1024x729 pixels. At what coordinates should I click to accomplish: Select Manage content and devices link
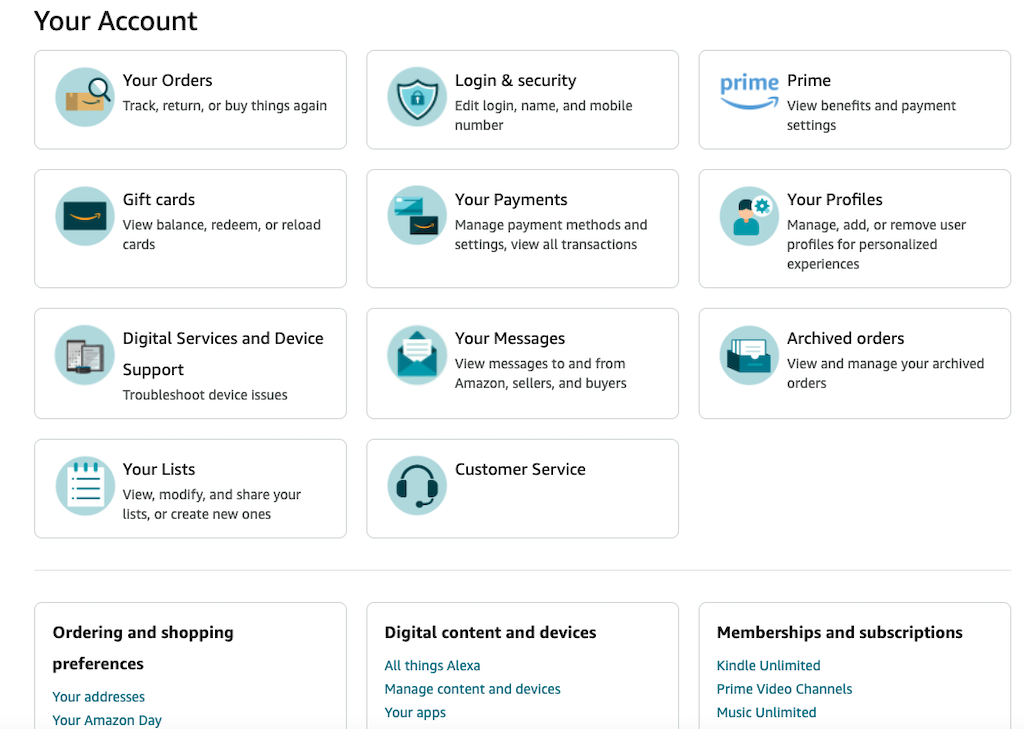coord(473,689)
